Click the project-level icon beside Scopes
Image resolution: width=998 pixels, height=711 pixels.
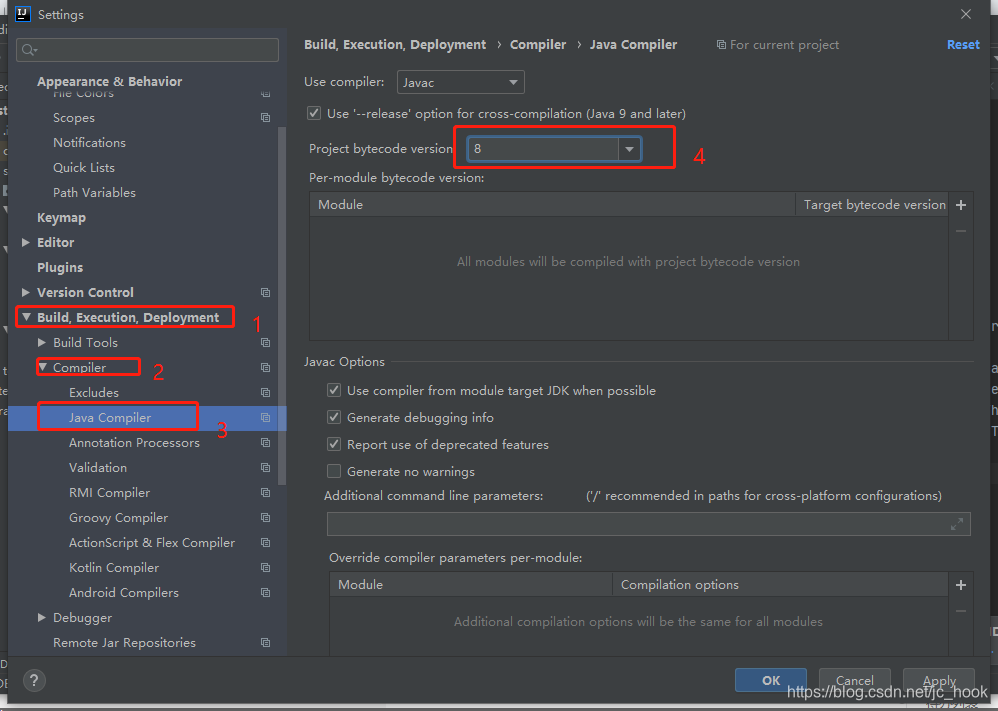tap(265, 118)
